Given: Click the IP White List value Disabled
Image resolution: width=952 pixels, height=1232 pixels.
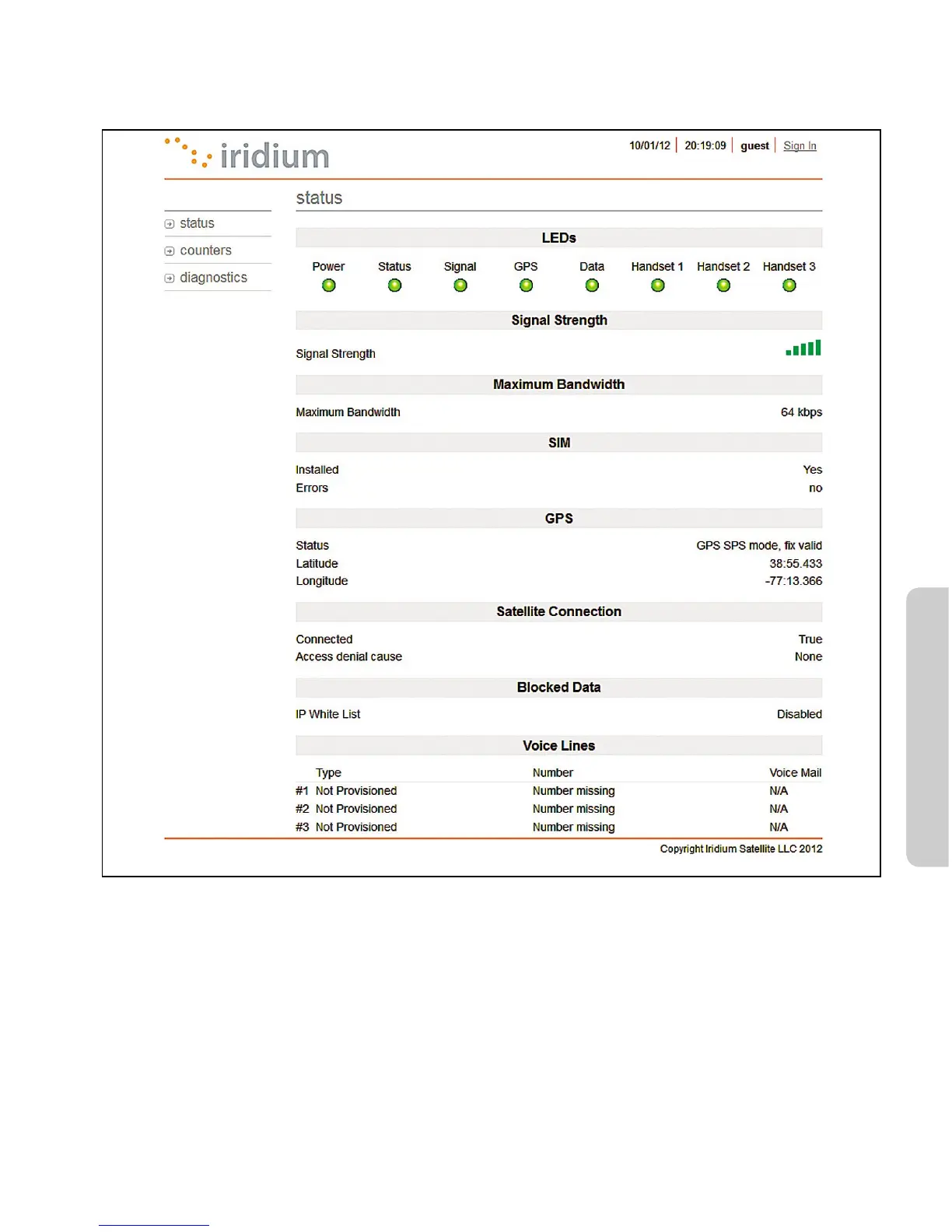Looking at the screenshot, I should tap(800, 714).
